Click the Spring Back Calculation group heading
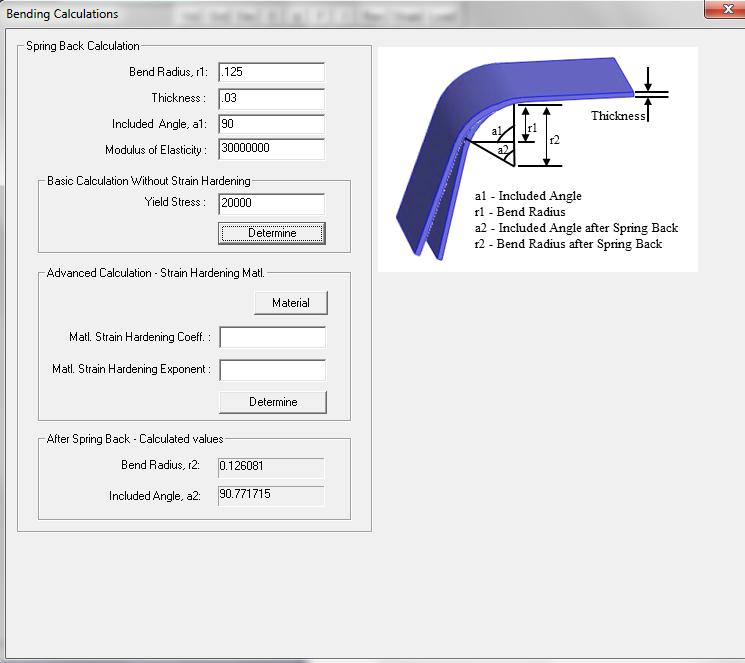This screenshot has width=745, height=663. [x=83, y=46]
